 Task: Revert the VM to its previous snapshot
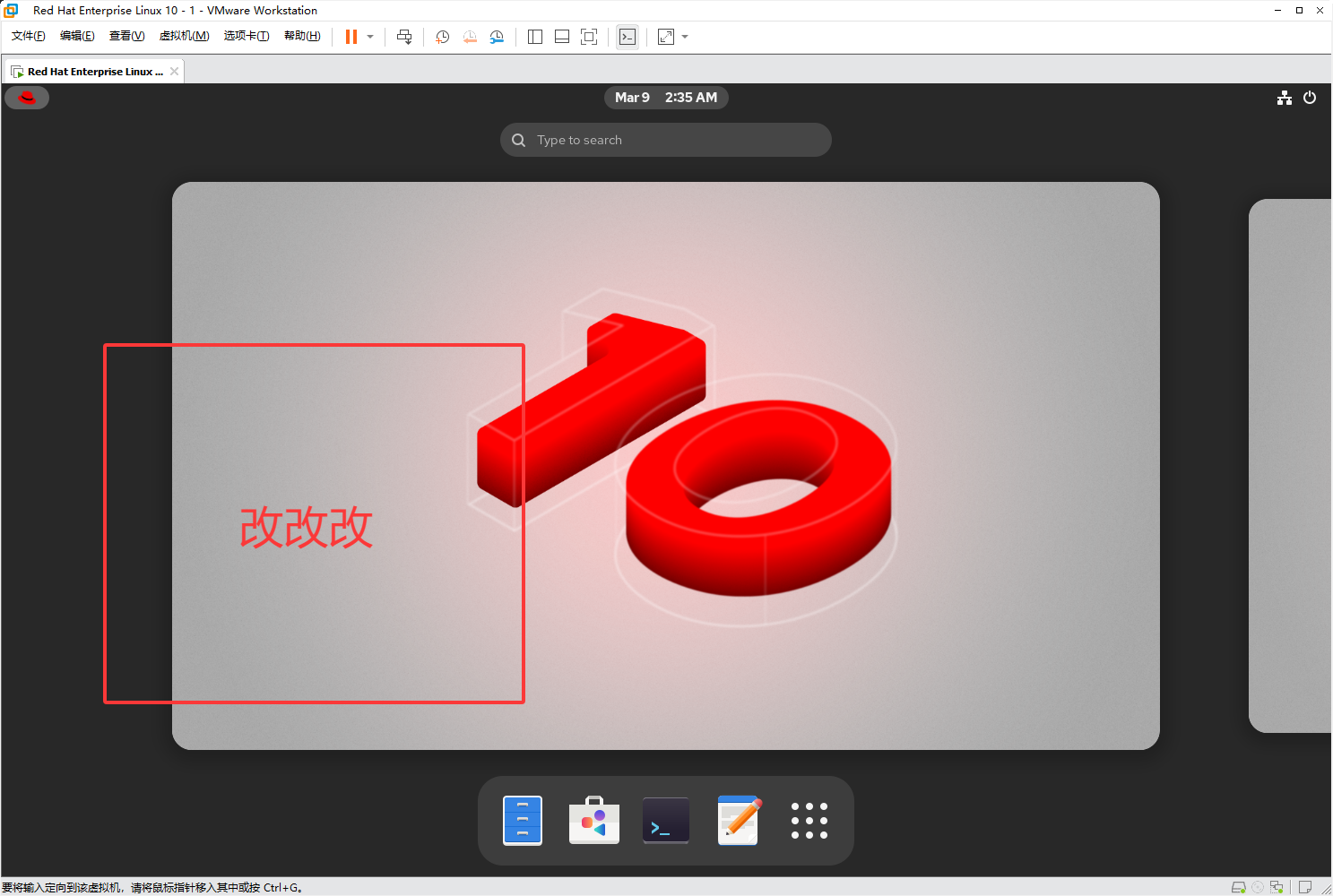[470, 37]
